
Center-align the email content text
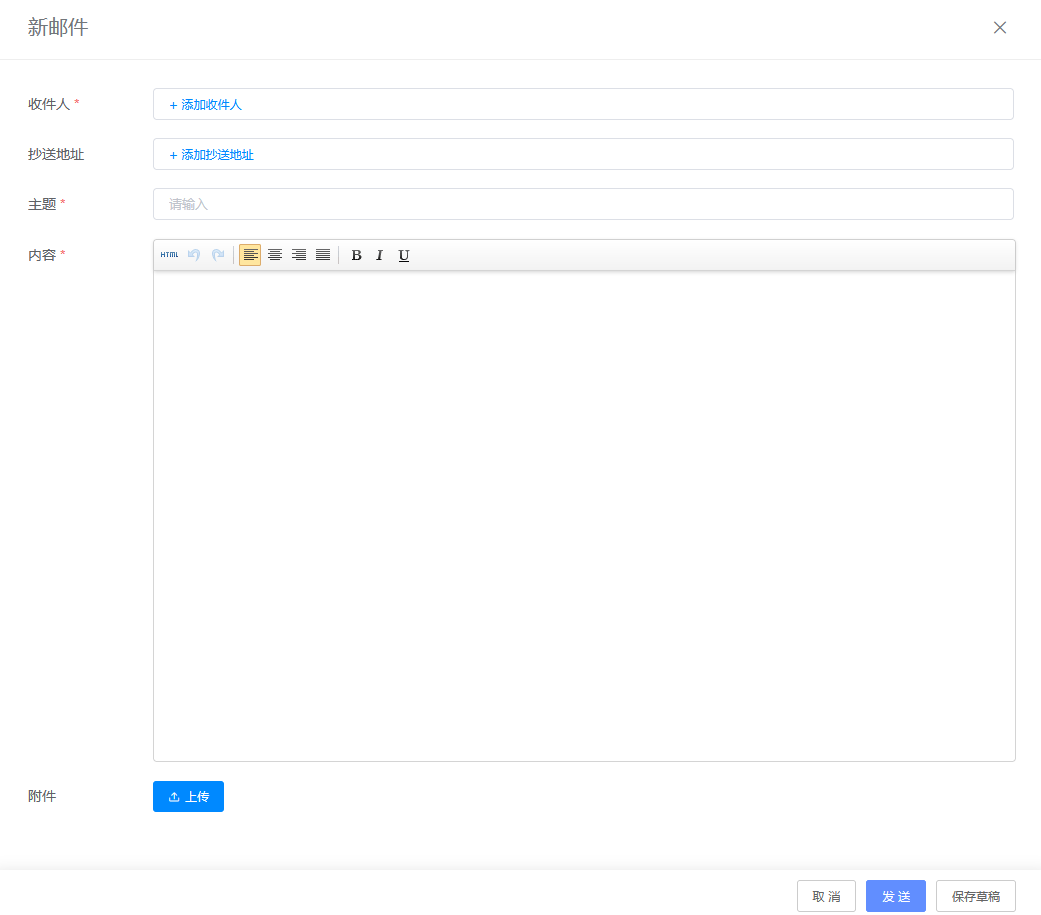275,255
